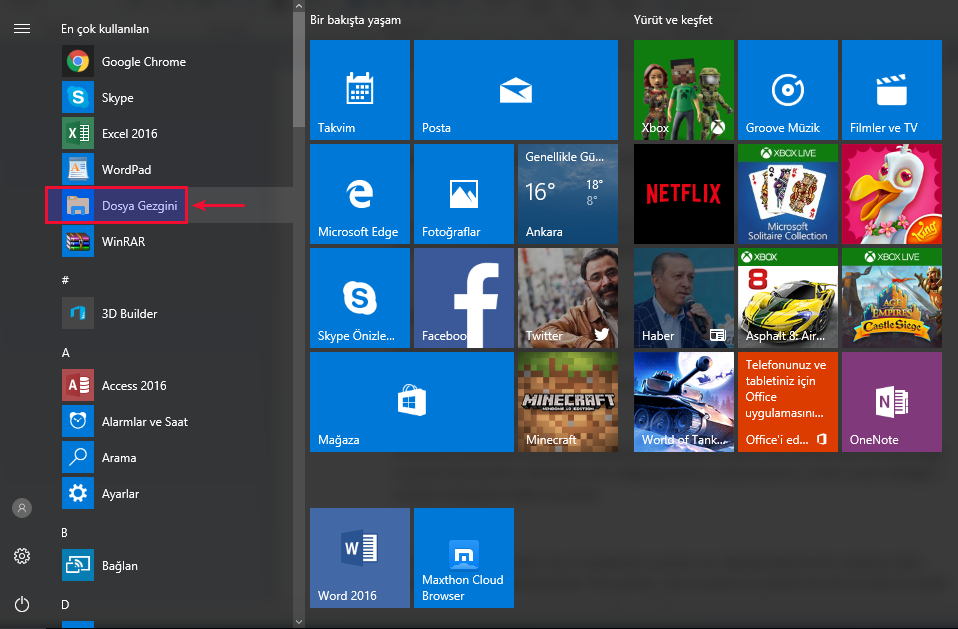This screenshot has width=958, height=629.
Task: Open the Fotoğraflar photos tile
Action: tap(464, 194)
